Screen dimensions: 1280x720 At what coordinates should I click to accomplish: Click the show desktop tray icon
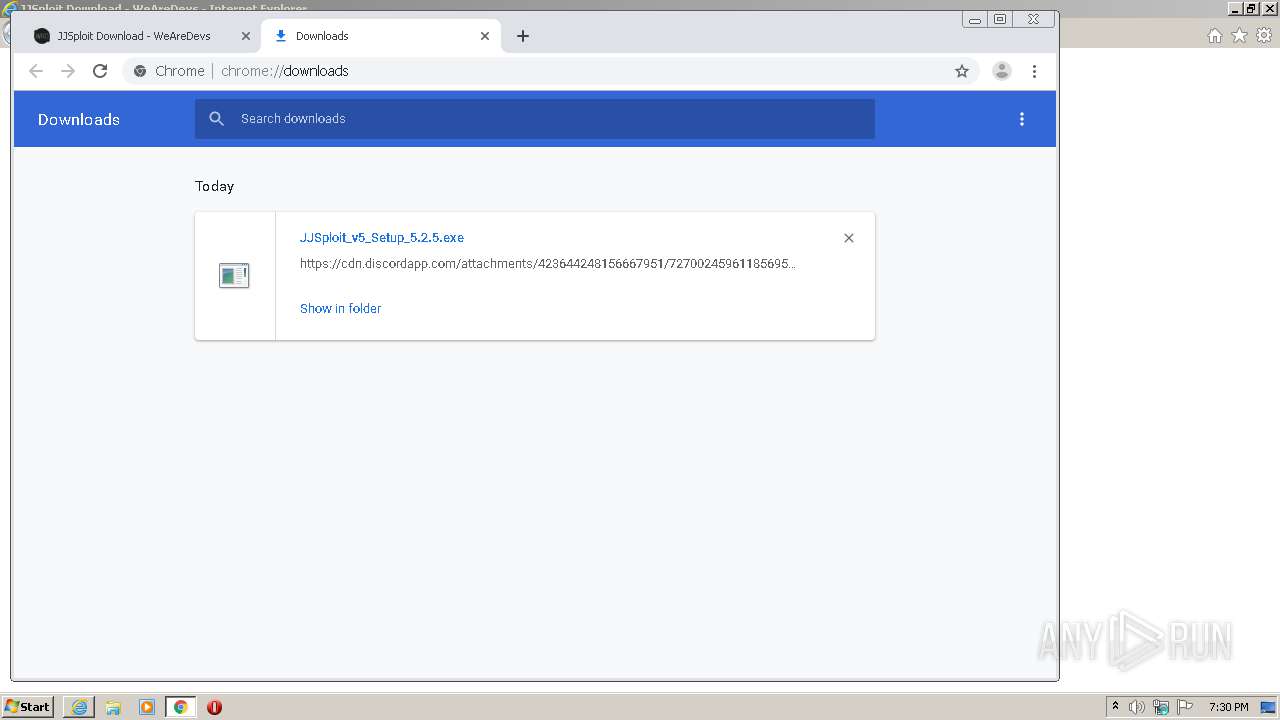click(x=1269, y=707)
